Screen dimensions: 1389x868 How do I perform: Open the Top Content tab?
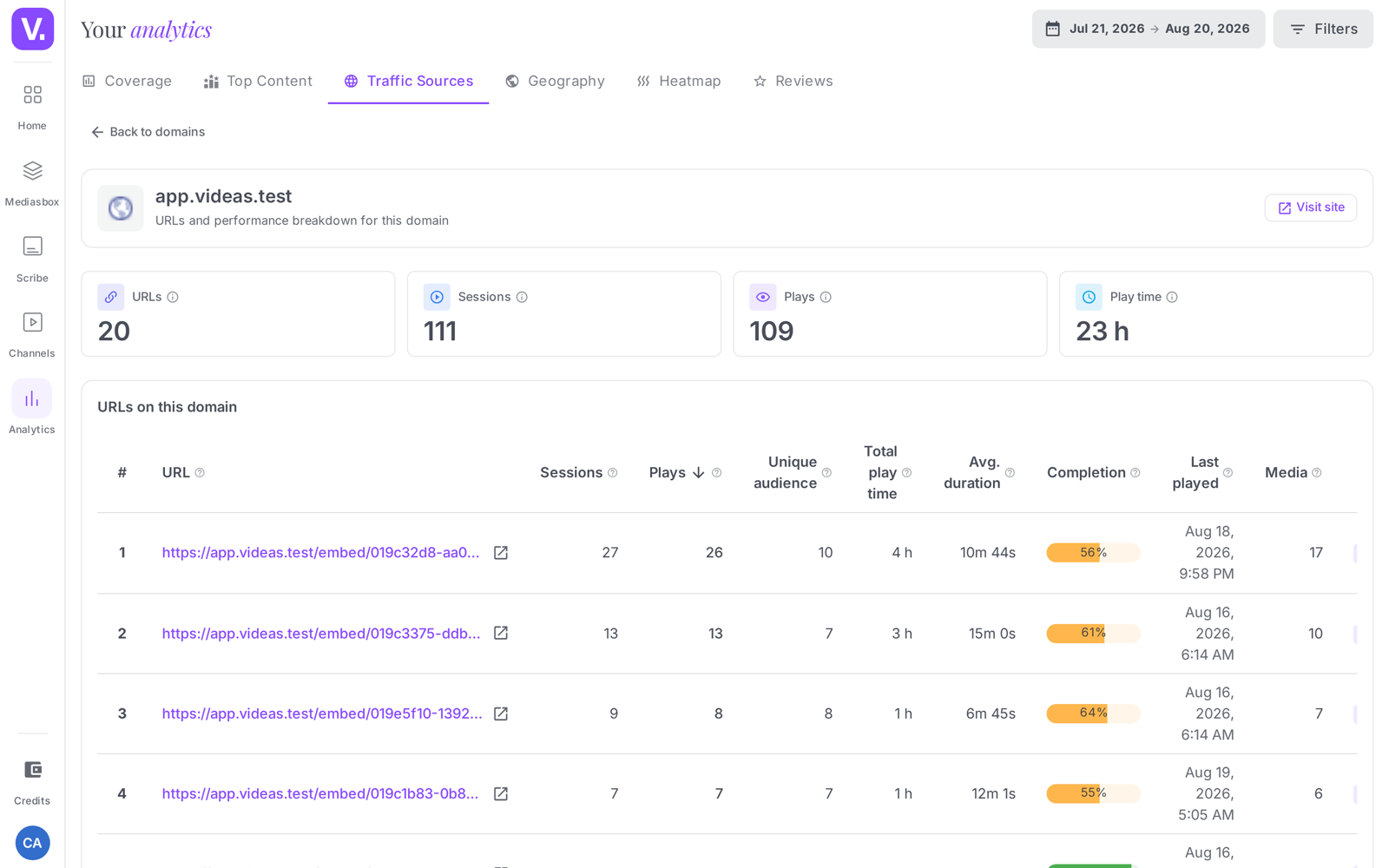258,81
